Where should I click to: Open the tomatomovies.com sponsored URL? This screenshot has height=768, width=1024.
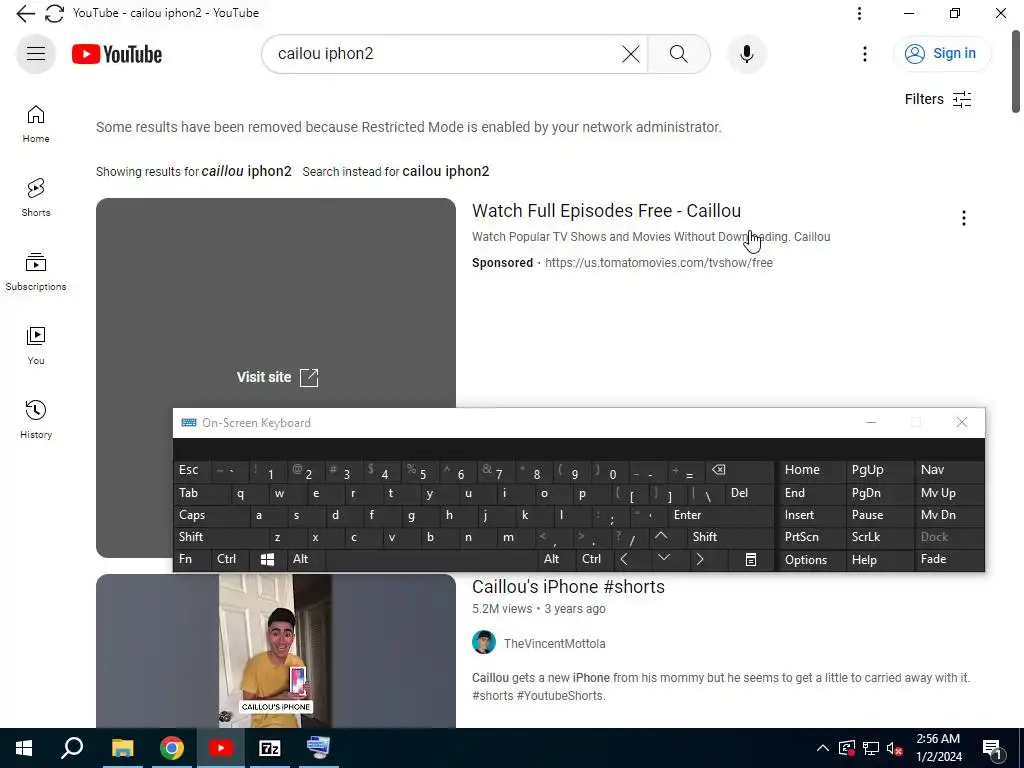[659, 263]
